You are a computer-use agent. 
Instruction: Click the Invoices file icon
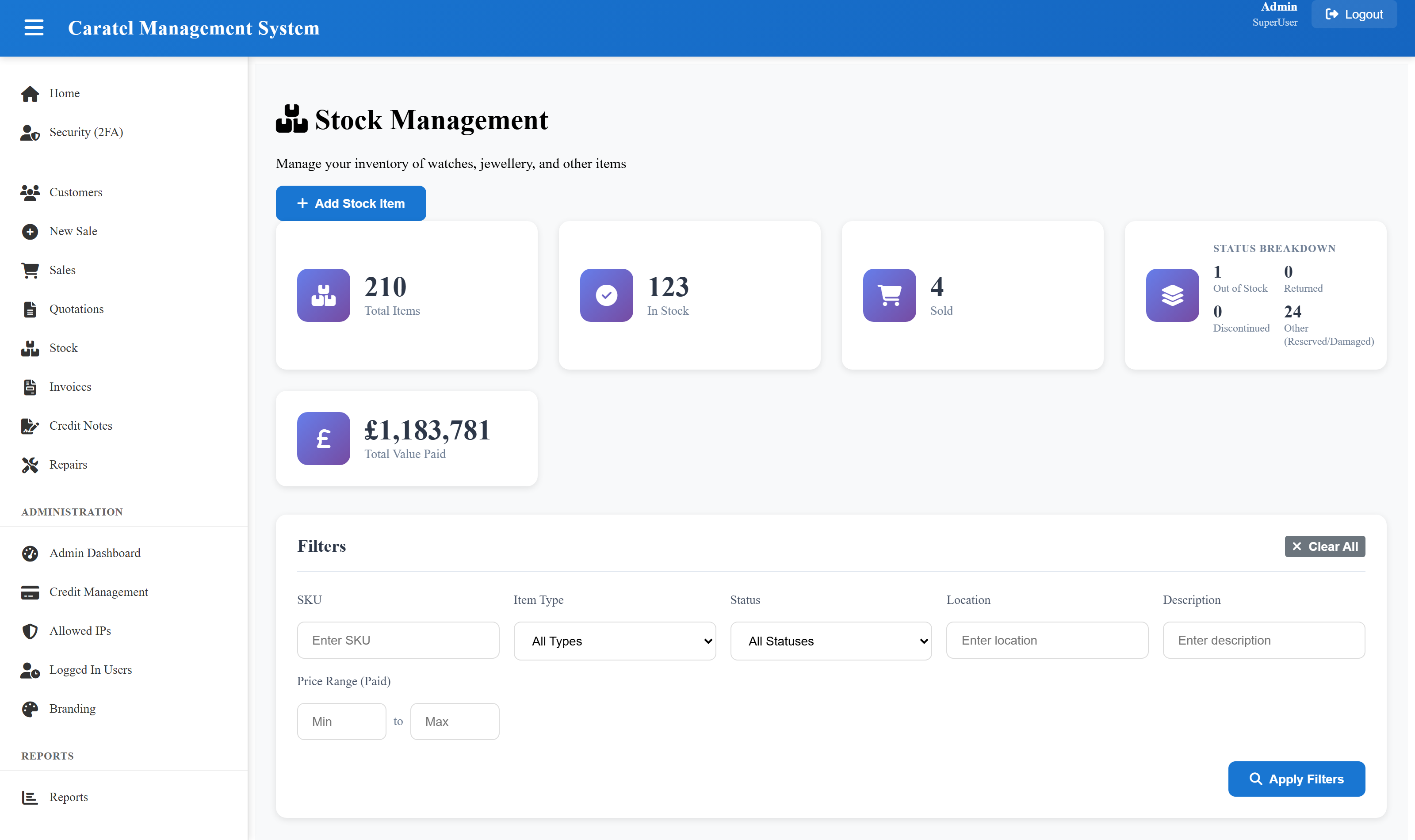click(30, 387)
